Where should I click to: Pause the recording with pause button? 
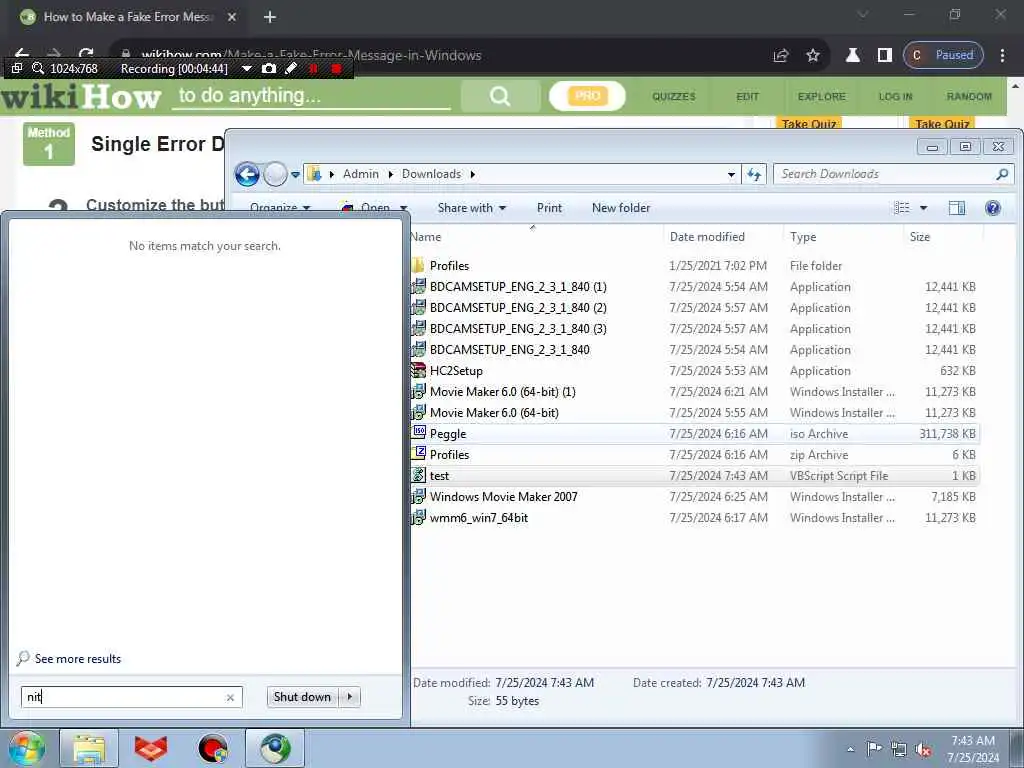tap(313, 68)
